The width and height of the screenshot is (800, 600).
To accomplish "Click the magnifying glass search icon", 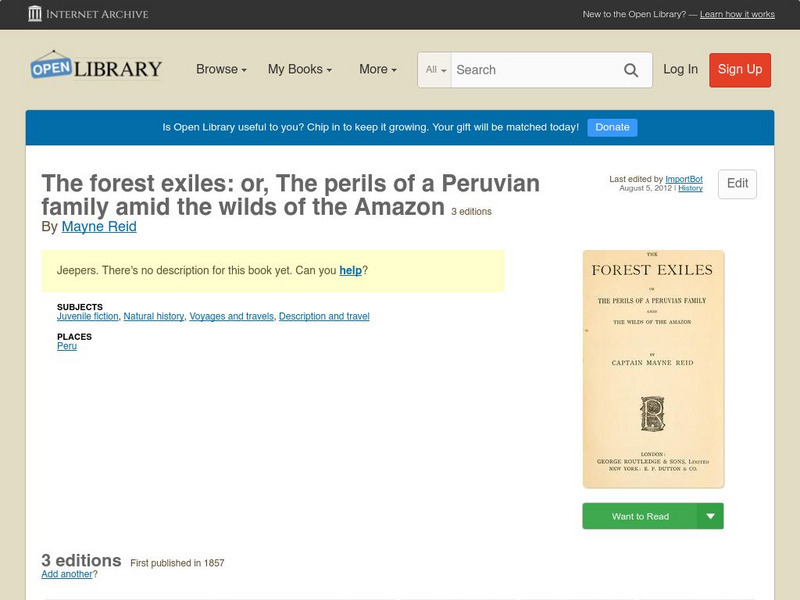I will tap(631, 70).
